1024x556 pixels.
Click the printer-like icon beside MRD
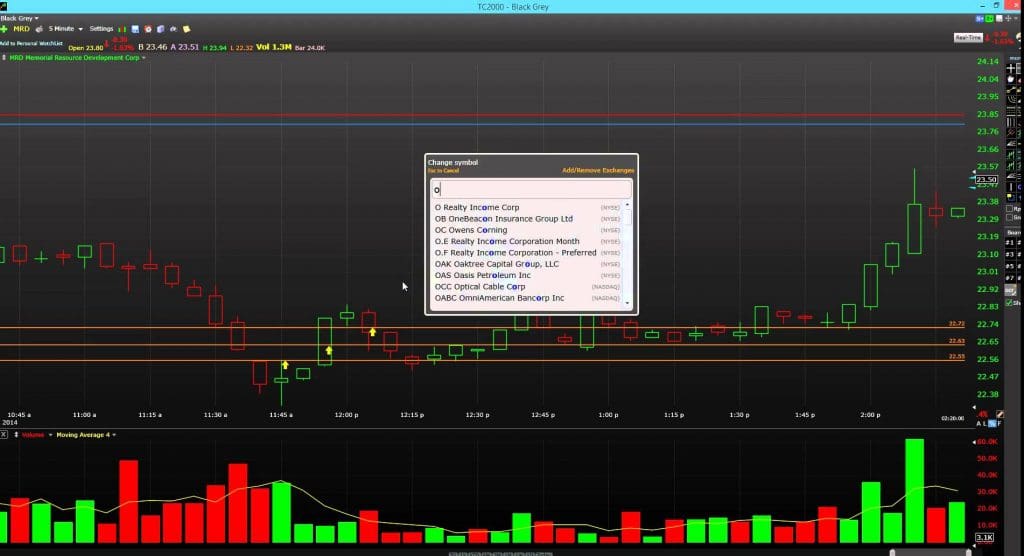click(x=39, y=29)
